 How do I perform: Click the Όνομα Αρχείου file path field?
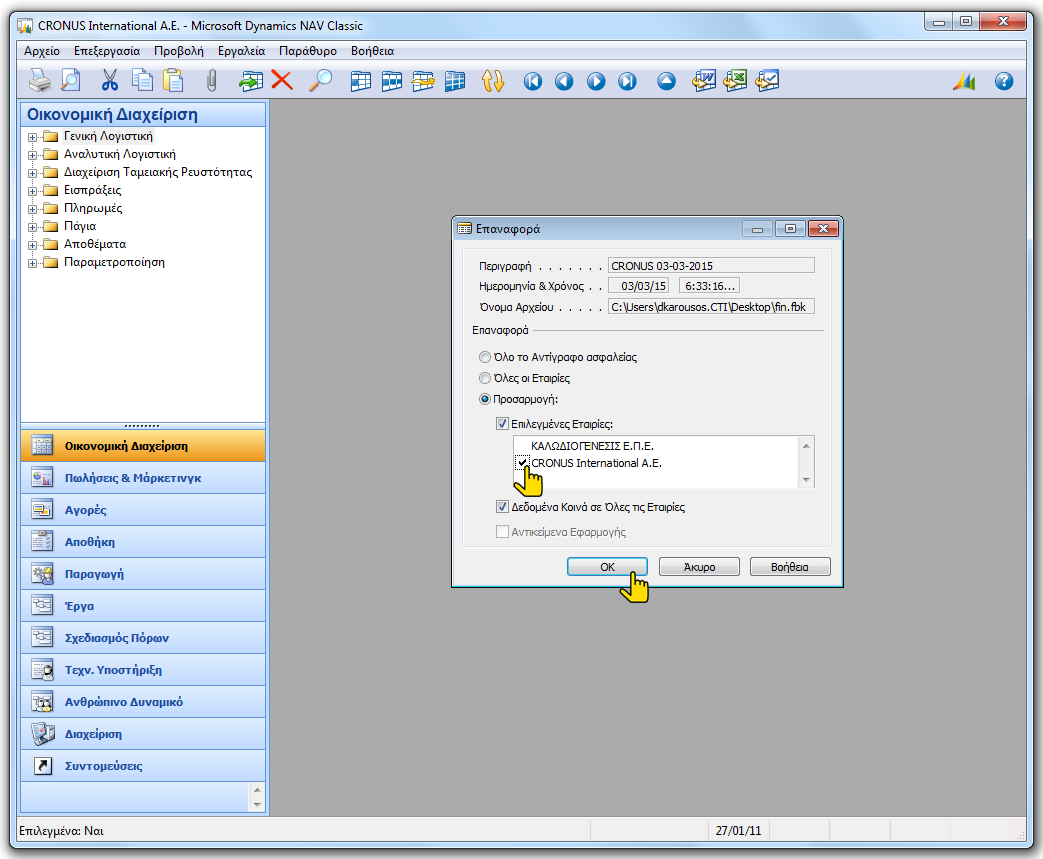711,307
